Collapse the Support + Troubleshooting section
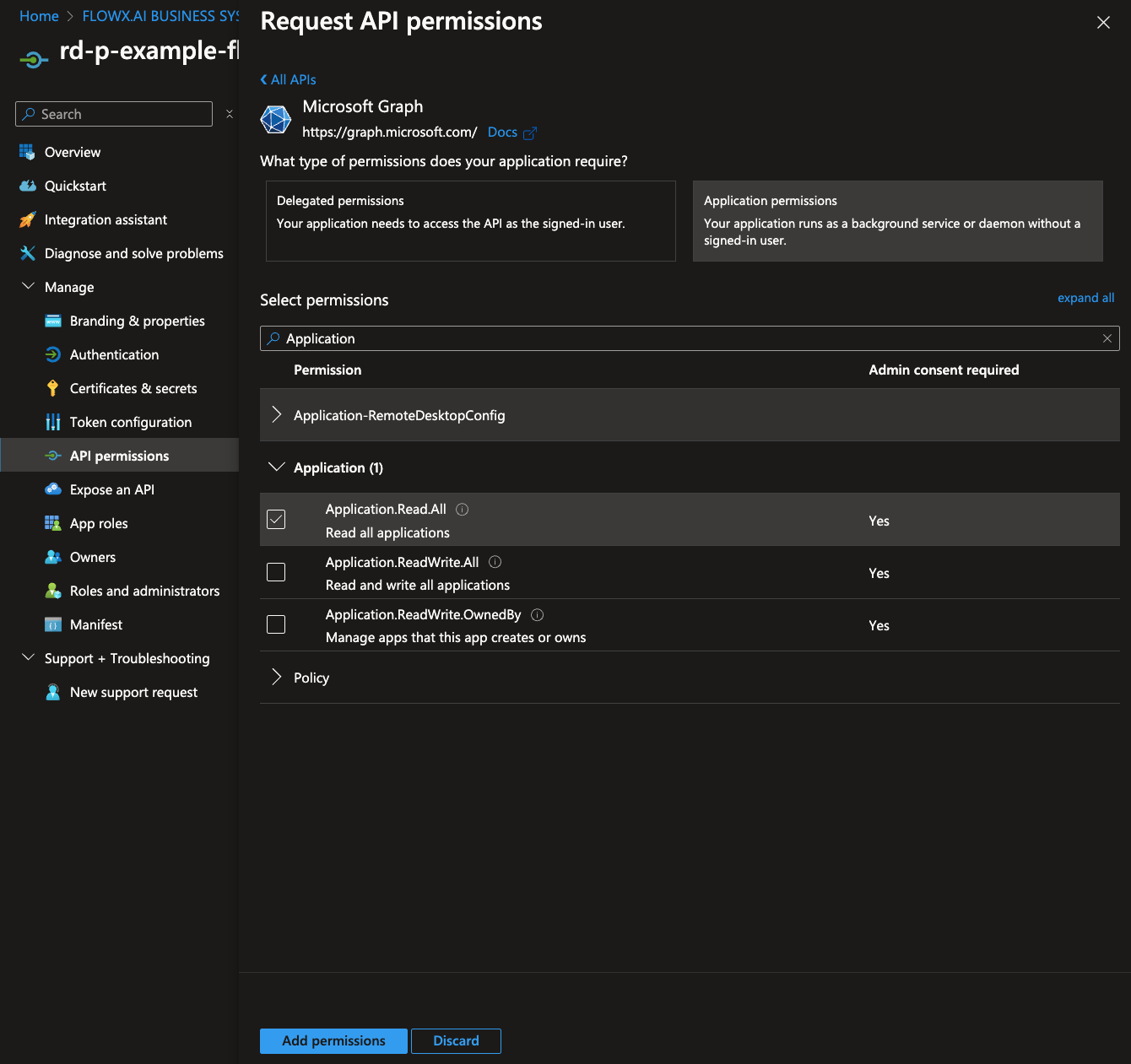The image size is (1131, 1064). click(28, 658)
